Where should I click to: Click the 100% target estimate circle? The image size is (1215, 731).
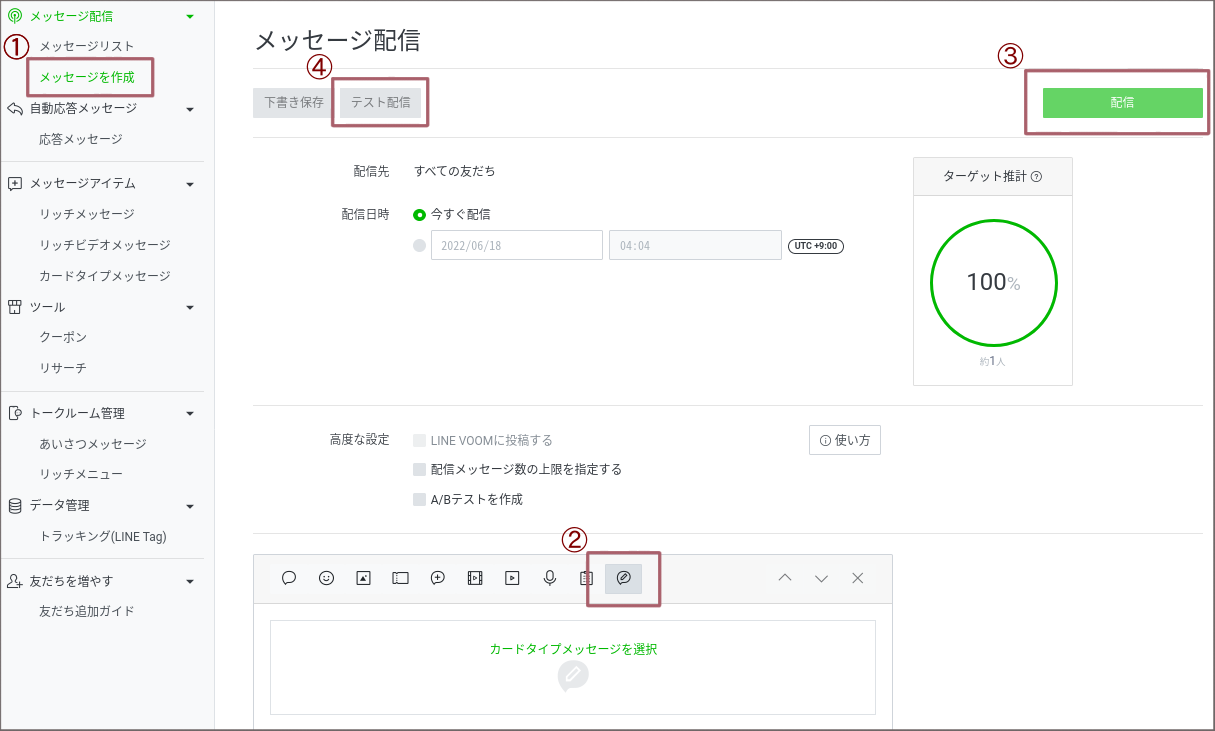click(x=993, y=283)
